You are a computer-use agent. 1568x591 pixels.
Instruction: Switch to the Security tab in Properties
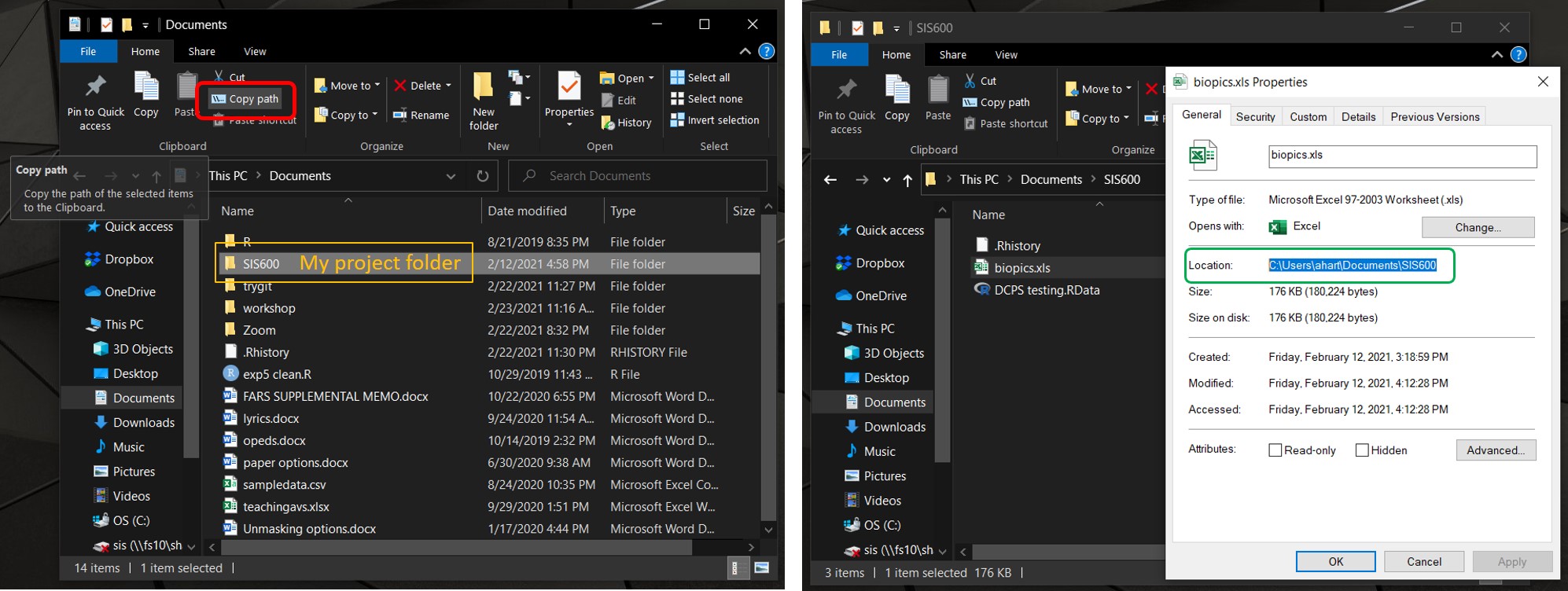point(1255,116)
